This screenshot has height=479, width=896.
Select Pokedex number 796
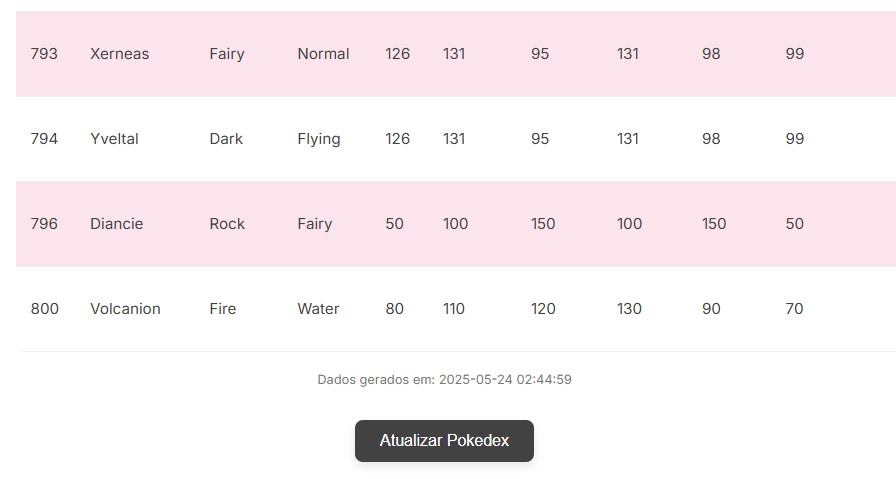point(44,224)
